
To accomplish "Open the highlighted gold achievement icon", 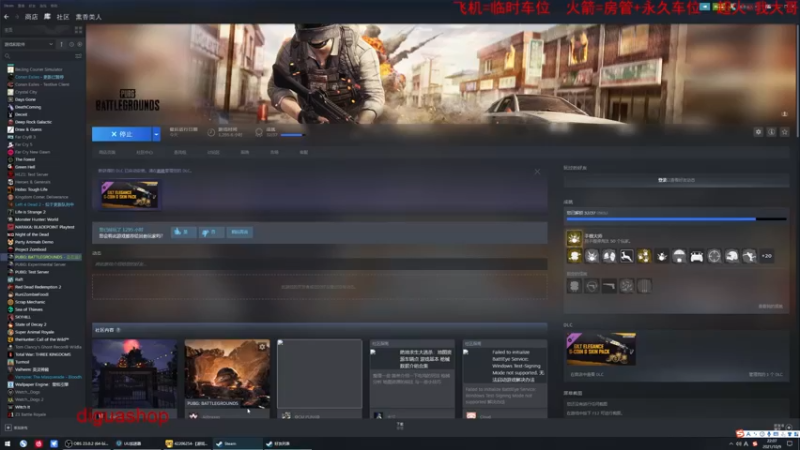I will (574, 238).
